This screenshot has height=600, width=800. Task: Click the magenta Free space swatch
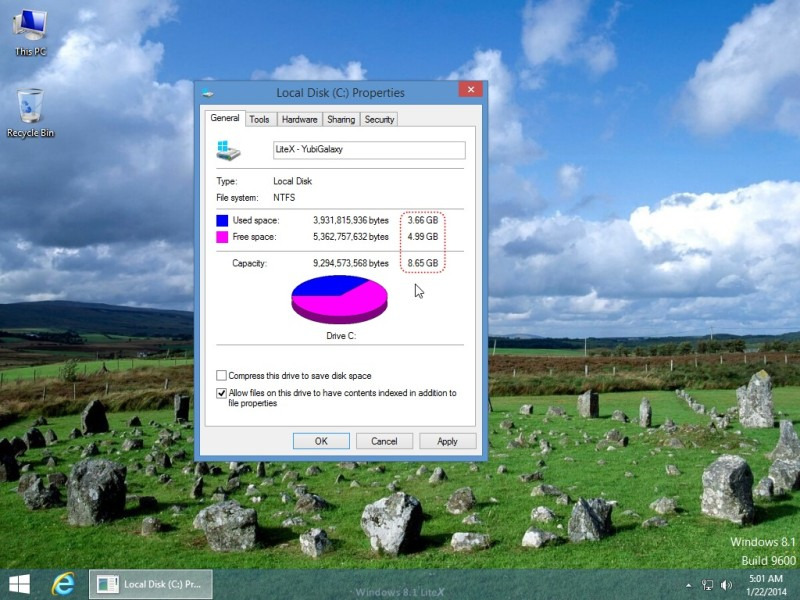[x=222, y=237]
